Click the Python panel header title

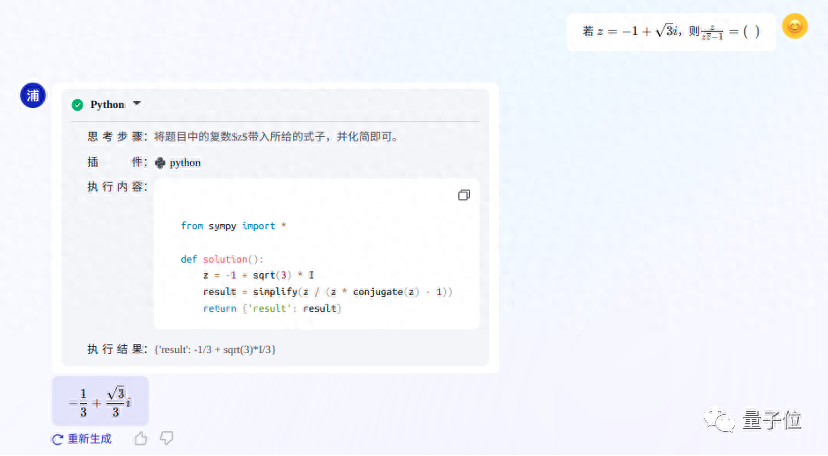[x=107, y=104]
